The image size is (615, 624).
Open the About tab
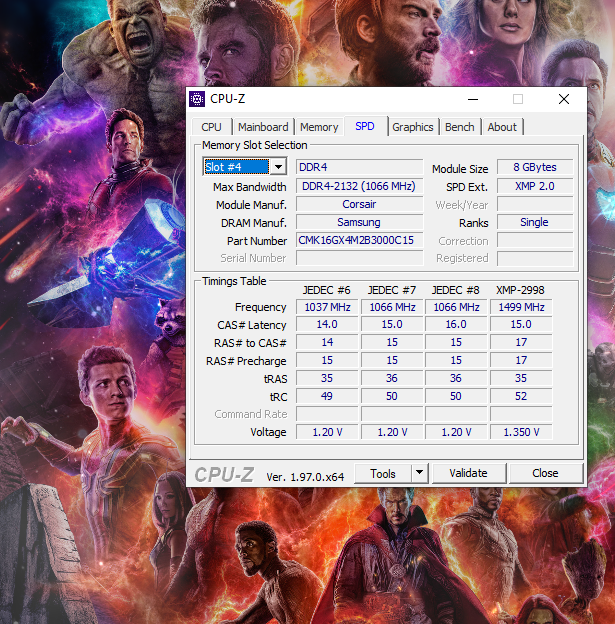[502, 127]
